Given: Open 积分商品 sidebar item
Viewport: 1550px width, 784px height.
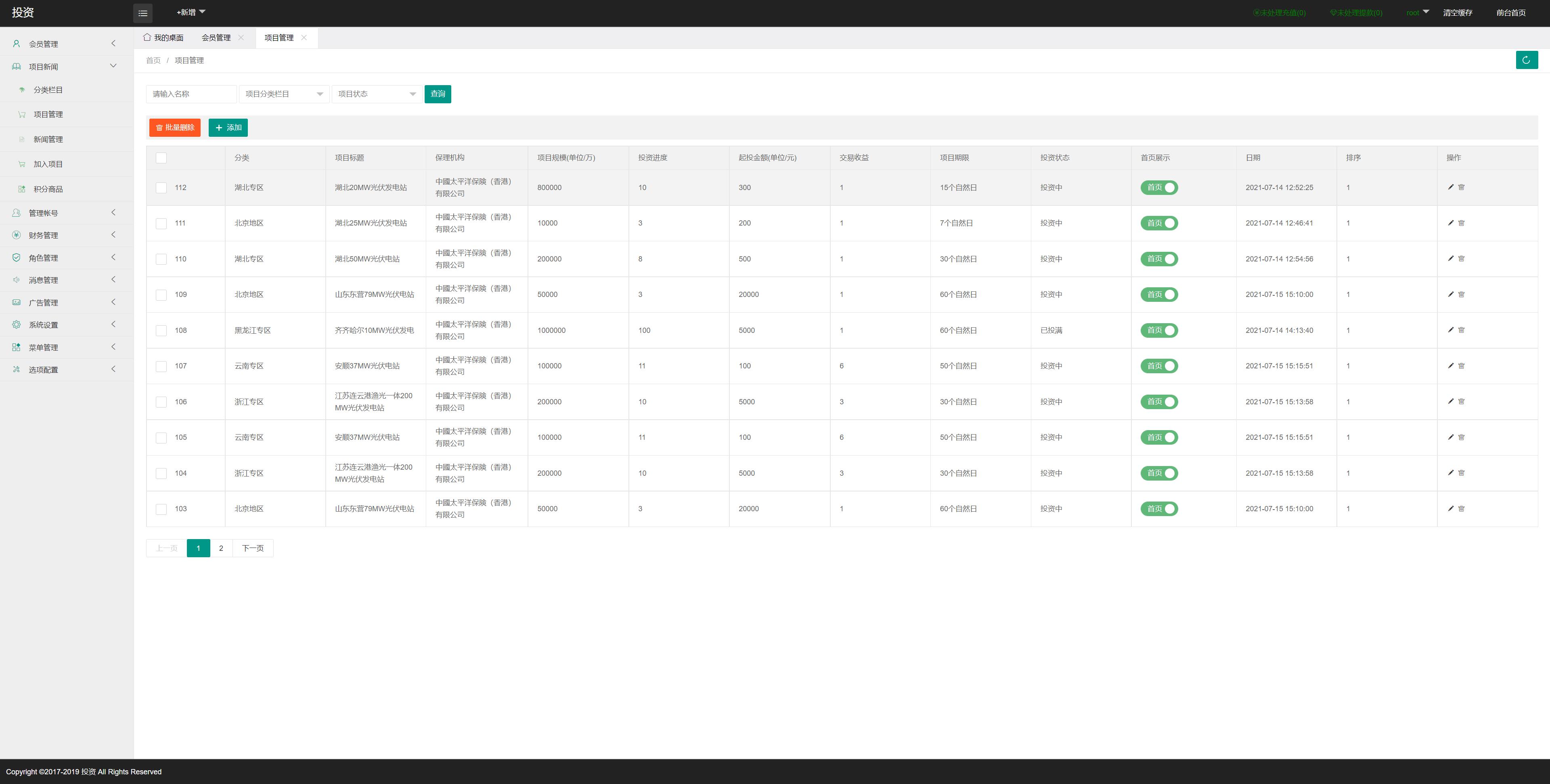Looking at the screenshot, I should click(48, 189).
